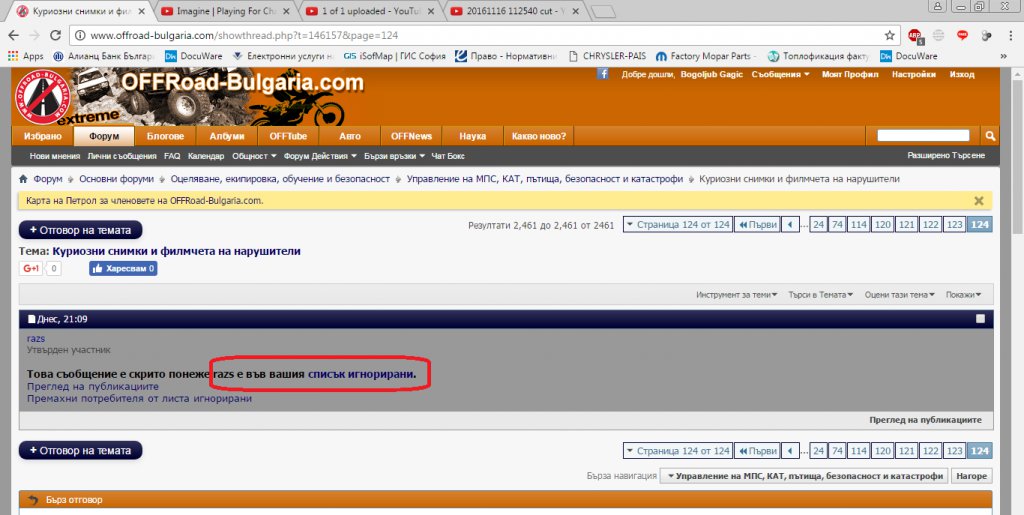Bookmark page with star icon

pos(889,36)
